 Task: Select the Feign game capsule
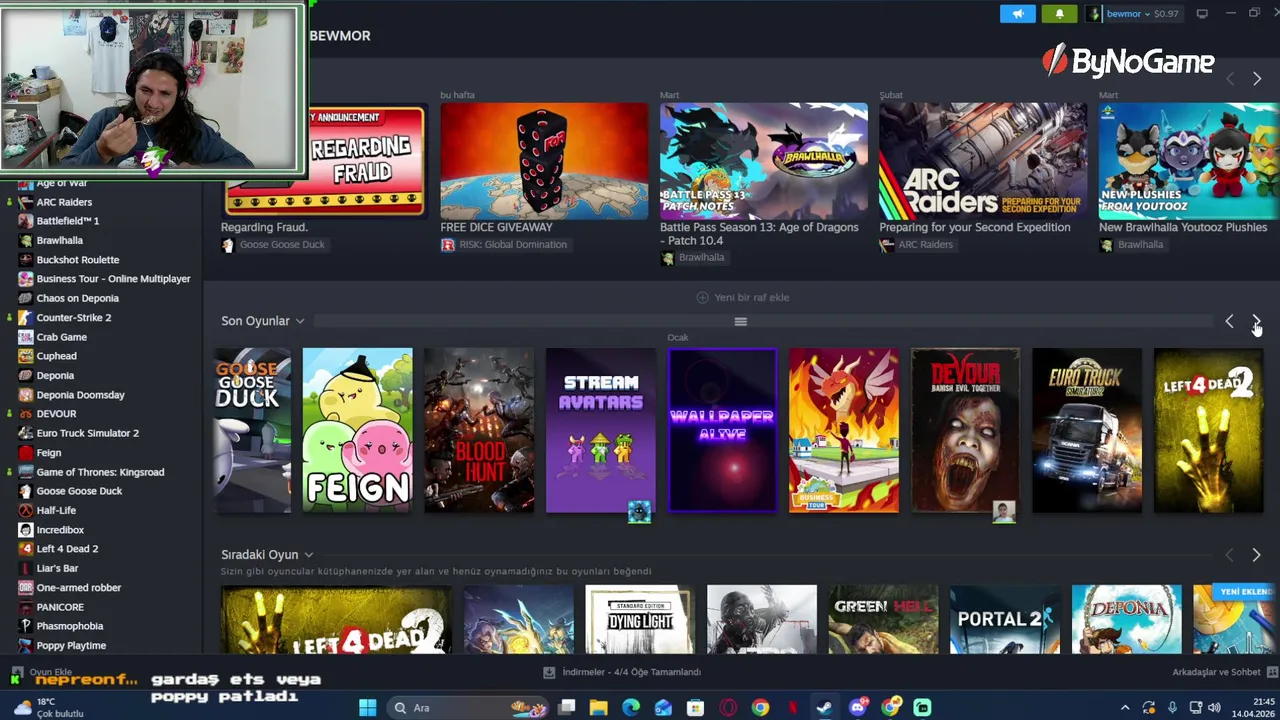coord(357,430)
